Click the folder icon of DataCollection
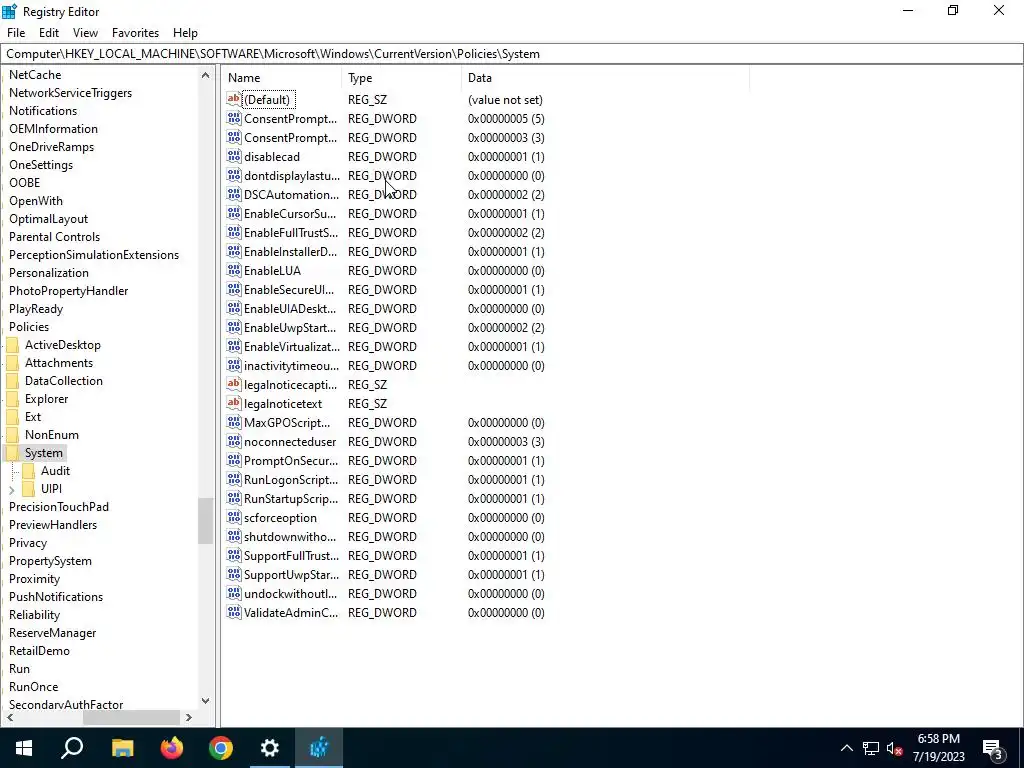Screen dimensions: 1024x768 coord(12,381)
